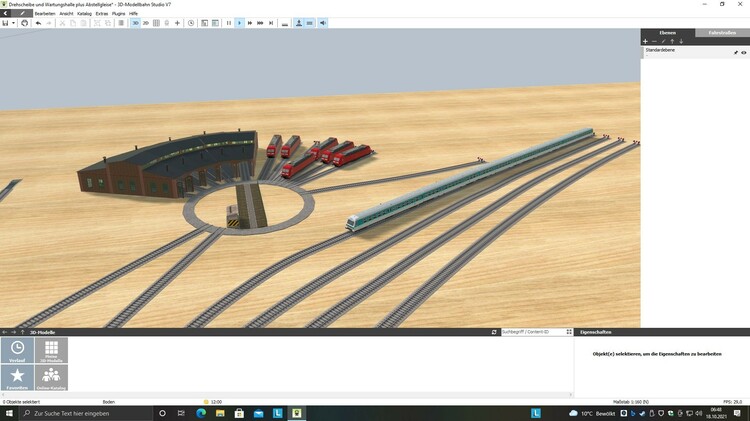750x421 pixels.
Task: Open the Online-Katalog tile
Action: (51, 377)
